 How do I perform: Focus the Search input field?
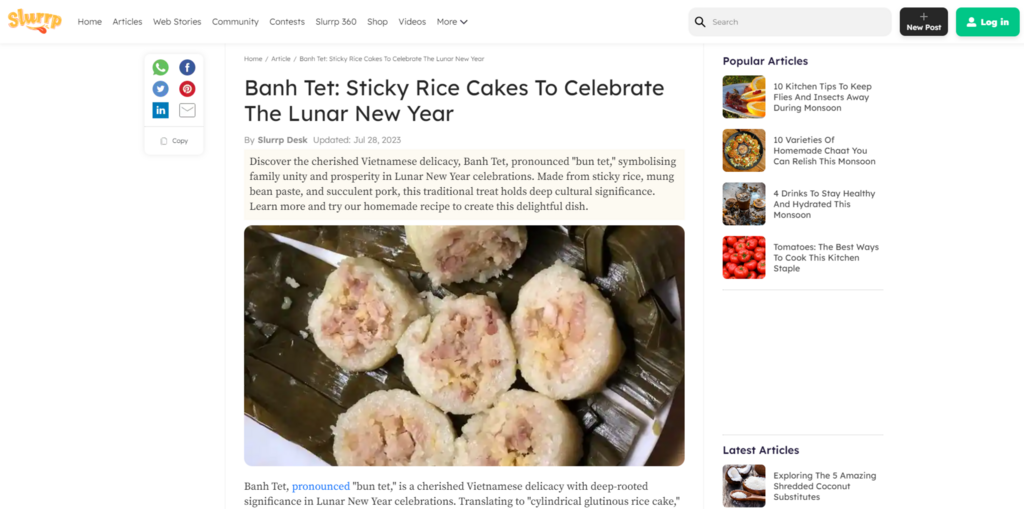tap(797, 22)
